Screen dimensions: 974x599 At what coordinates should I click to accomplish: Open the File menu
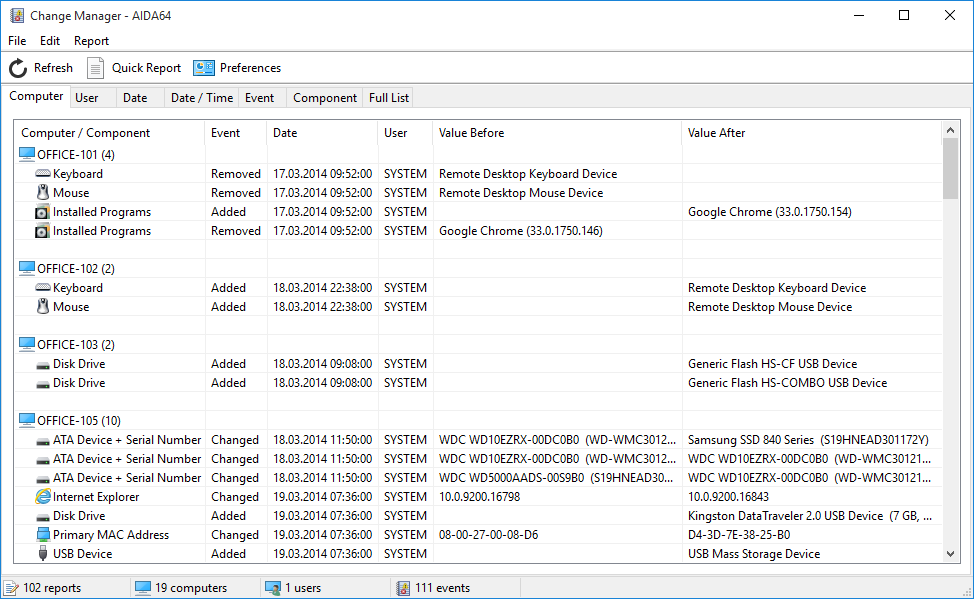pyautogui.click(x=17, y=40)
